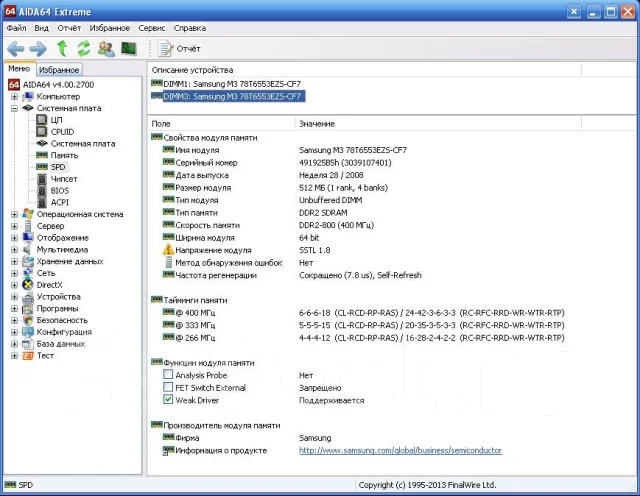Expand the DirectX tree node
This screenshot has height=496, width=640.
[14, 285]
